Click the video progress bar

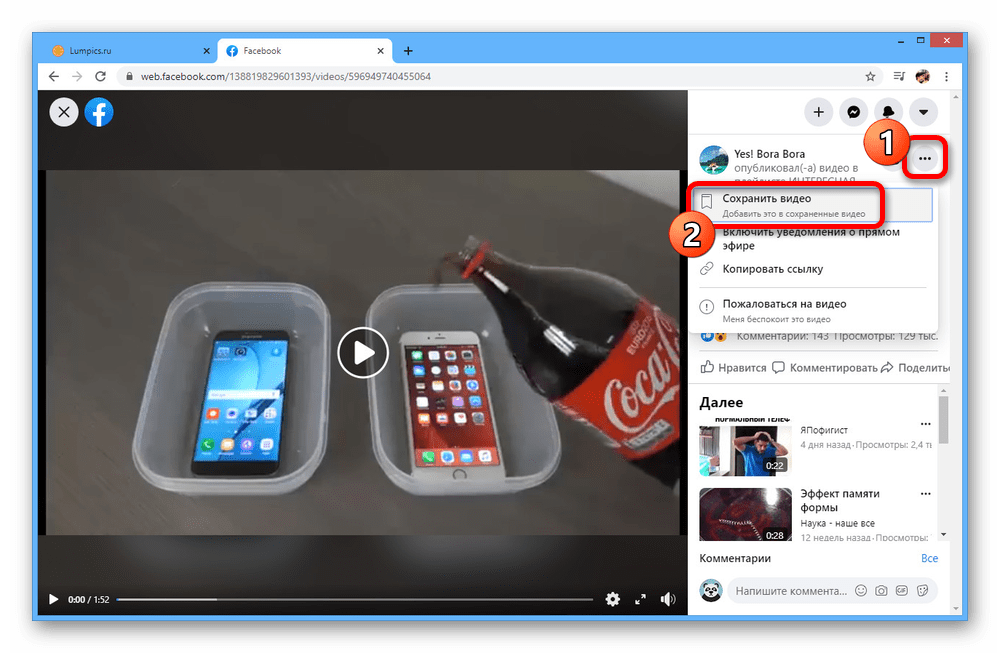(x=350, y=599)
